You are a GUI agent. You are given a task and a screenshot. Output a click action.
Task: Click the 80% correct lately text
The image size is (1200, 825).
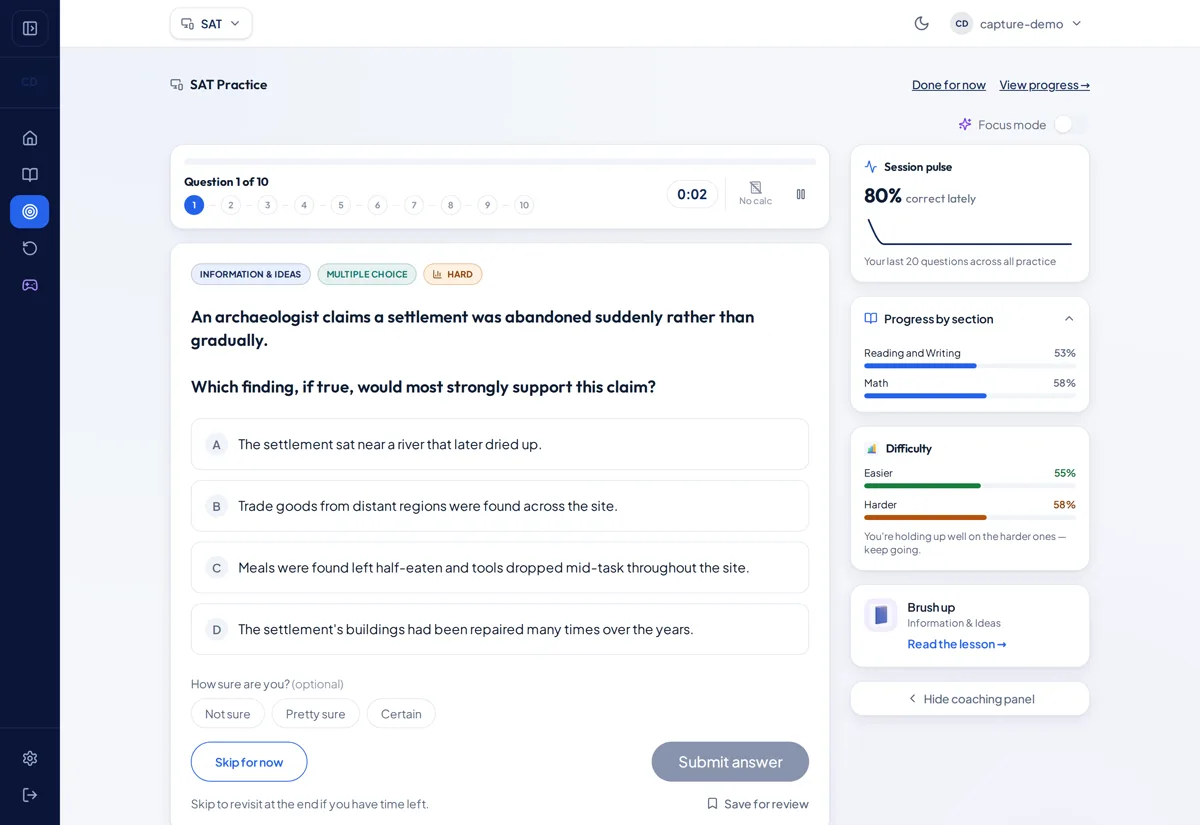920,196
